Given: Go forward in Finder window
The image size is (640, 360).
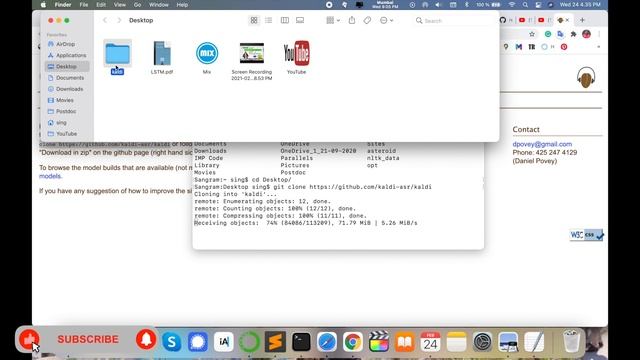Looking at the screenshot, I should (119, 20).
